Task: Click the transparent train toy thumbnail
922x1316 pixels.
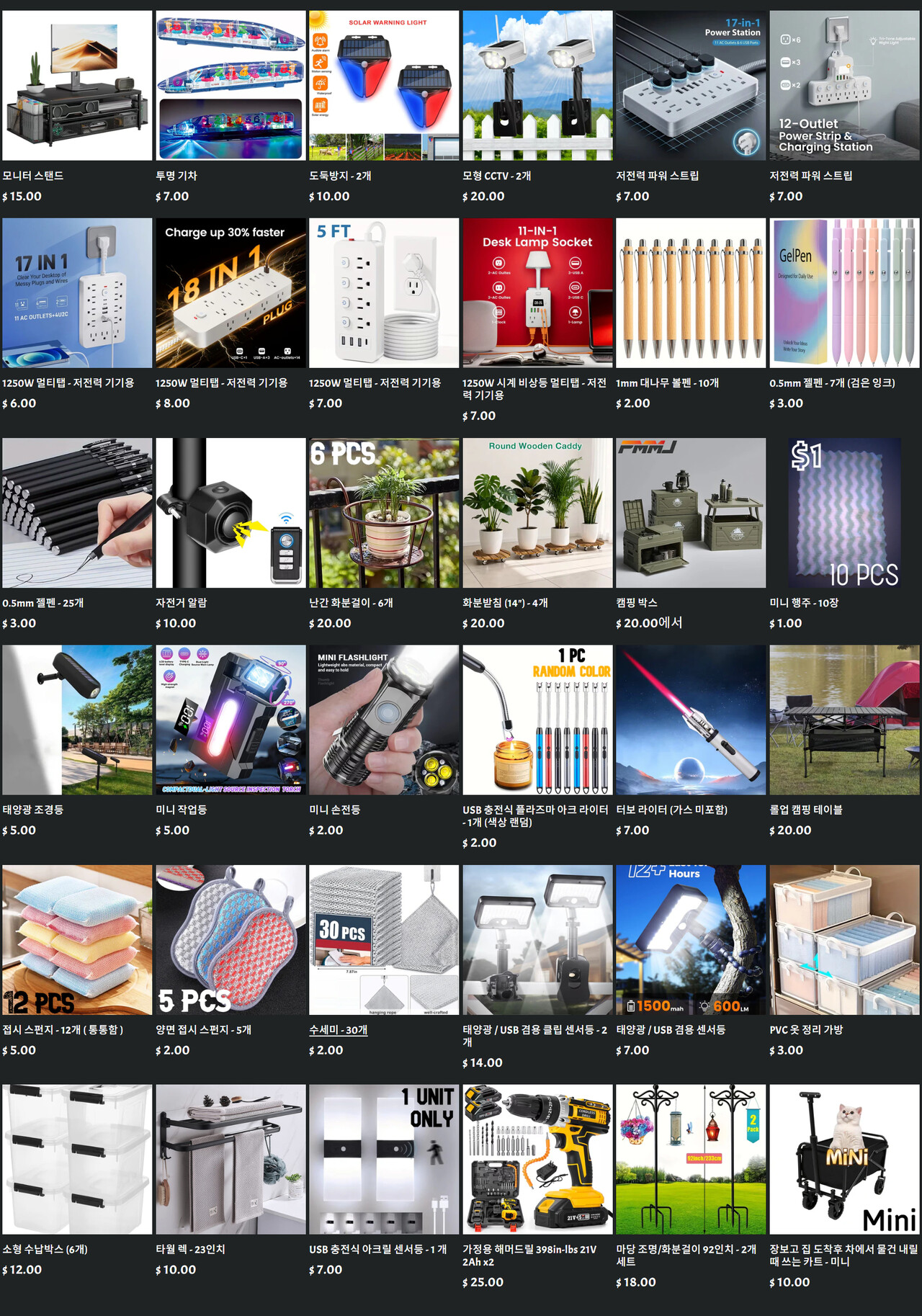Action: click(x=230, y=85)
